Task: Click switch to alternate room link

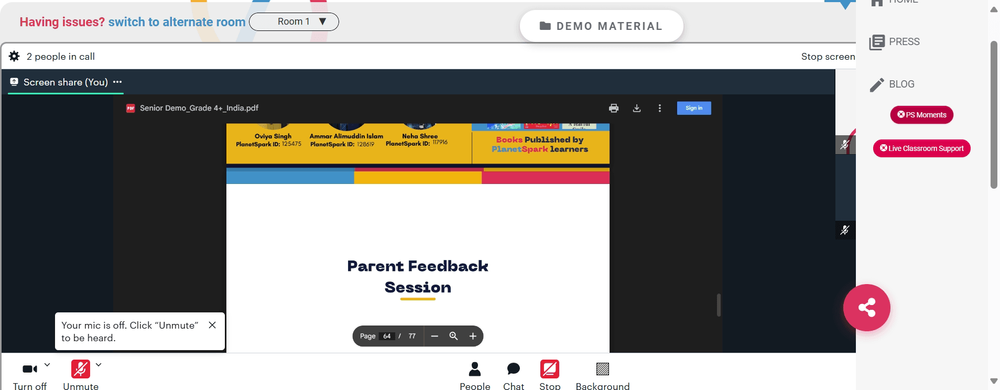Action: tap(177, 22)
